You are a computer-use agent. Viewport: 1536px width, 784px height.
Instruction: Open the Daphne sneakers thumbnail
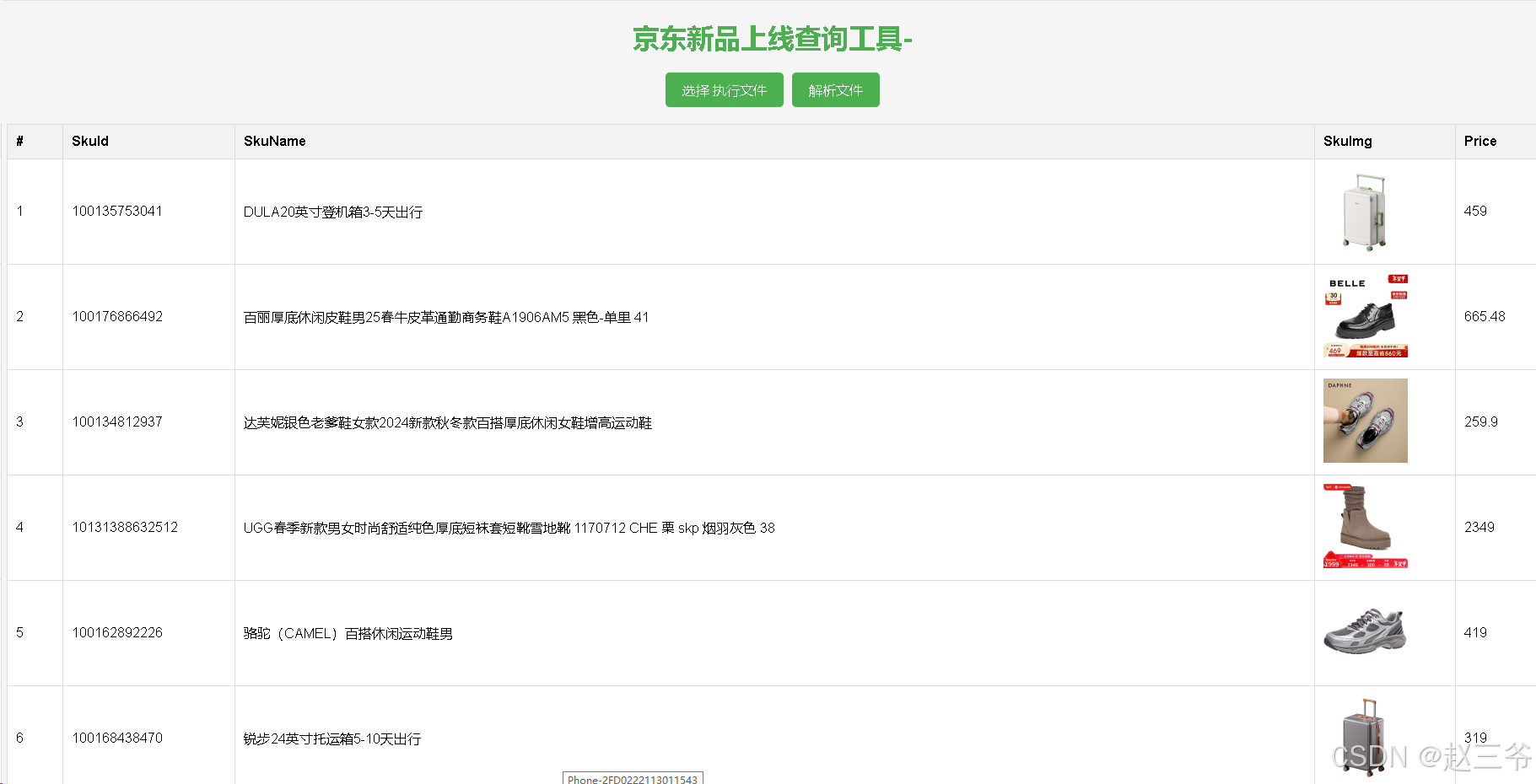(x=1365, y=421)
